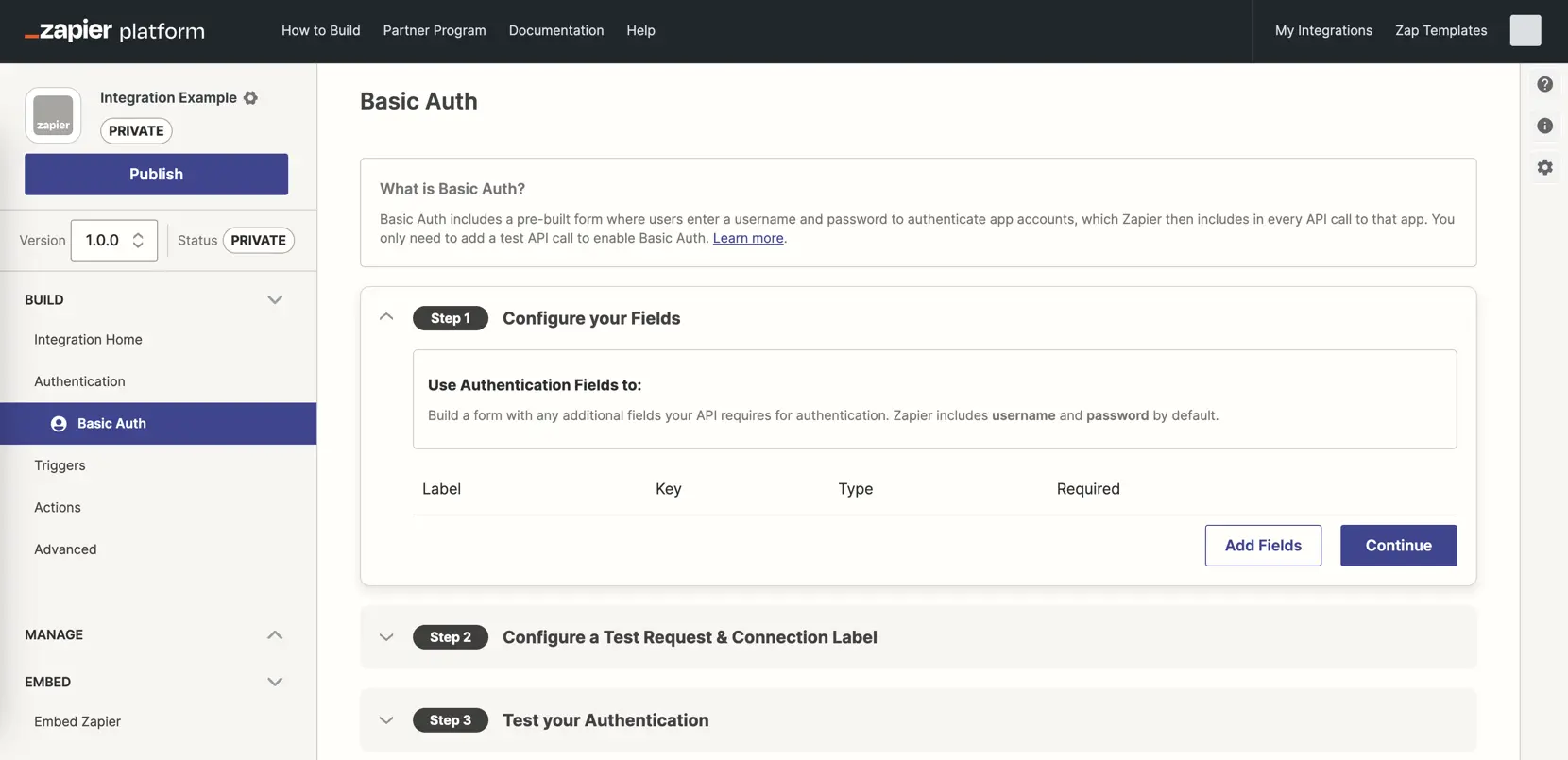Screen dimensions: 1568x760
Task: Click the What is Basic Auth? heading
Action: [452, 189]
